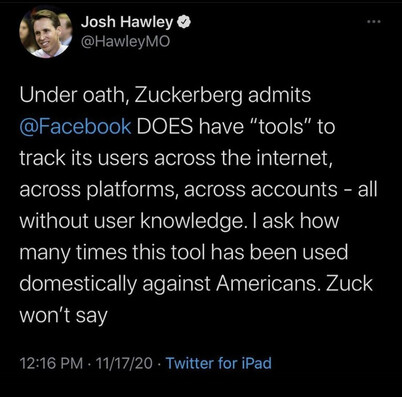The height and width of the screenshot is (397, 402).
Task: Open the @Facebook mention link
Action: (75, 127)
